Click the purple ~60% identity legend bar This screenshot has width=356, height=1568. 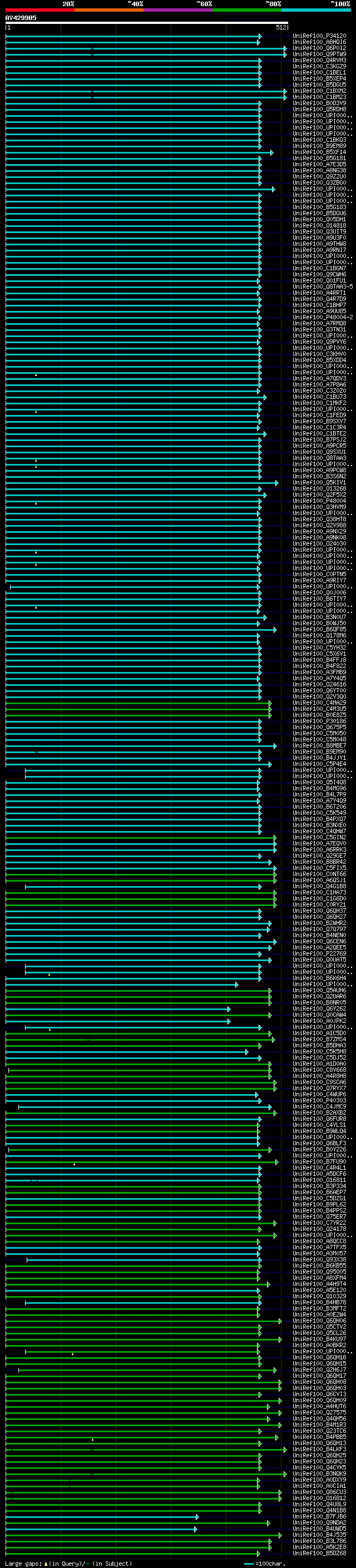pos(179,10)
